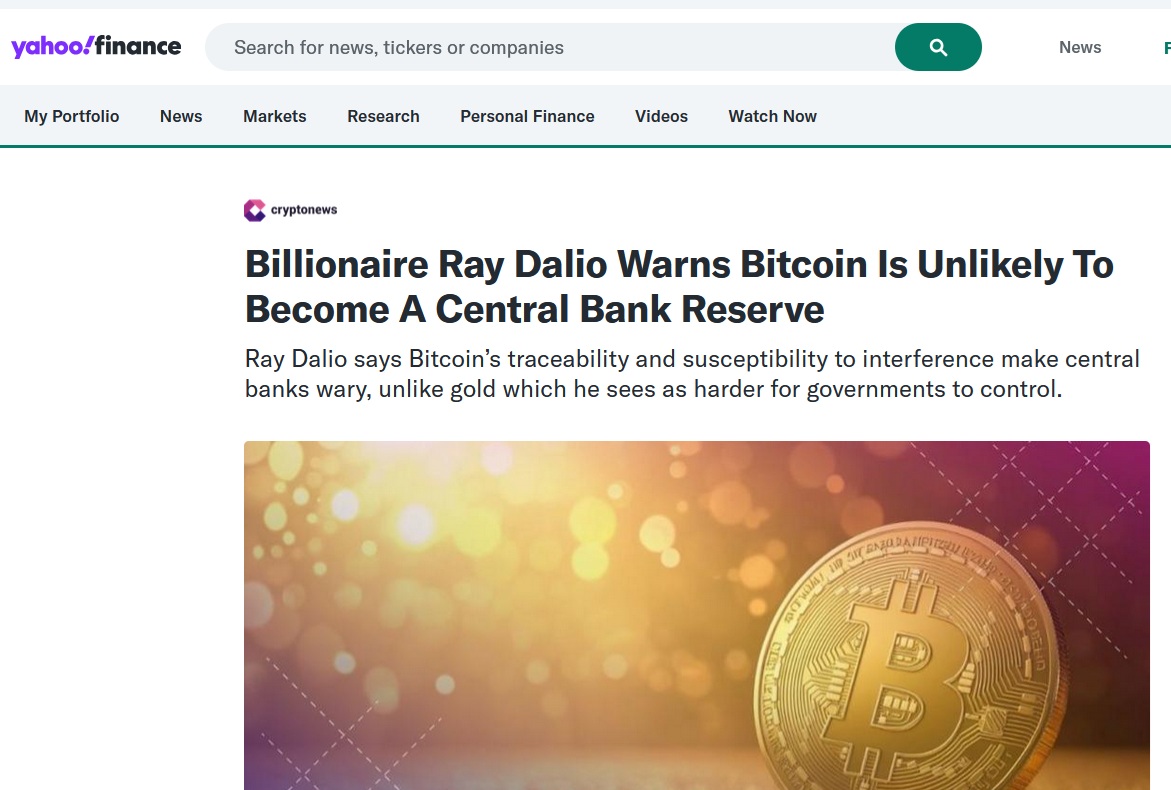The height and width of the screenshot is (790, 1171).
Task: Select News in the navigation bar
Action: pyautogui.click(x=181, y=116)
